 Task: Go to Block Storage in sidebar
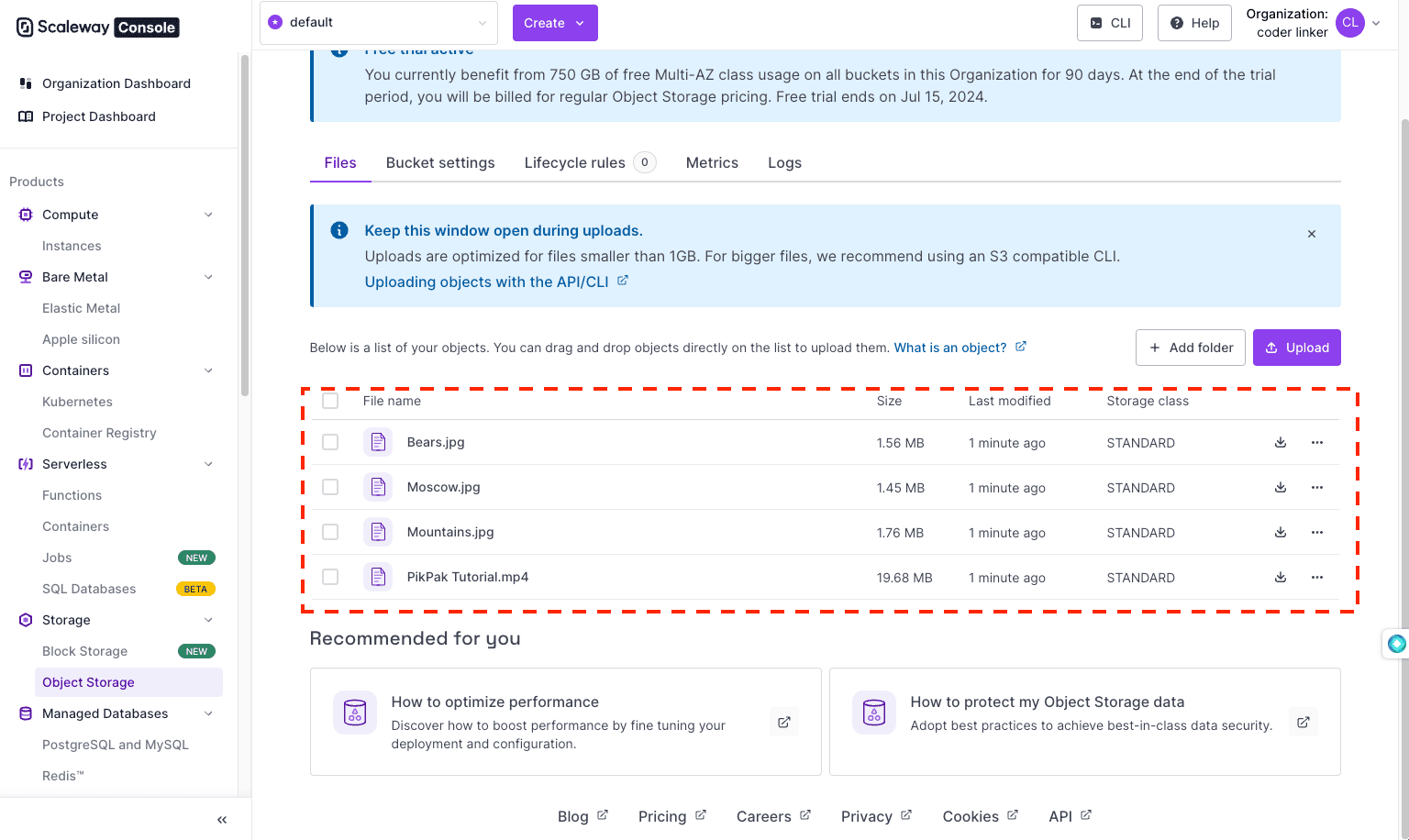[84, 651]
